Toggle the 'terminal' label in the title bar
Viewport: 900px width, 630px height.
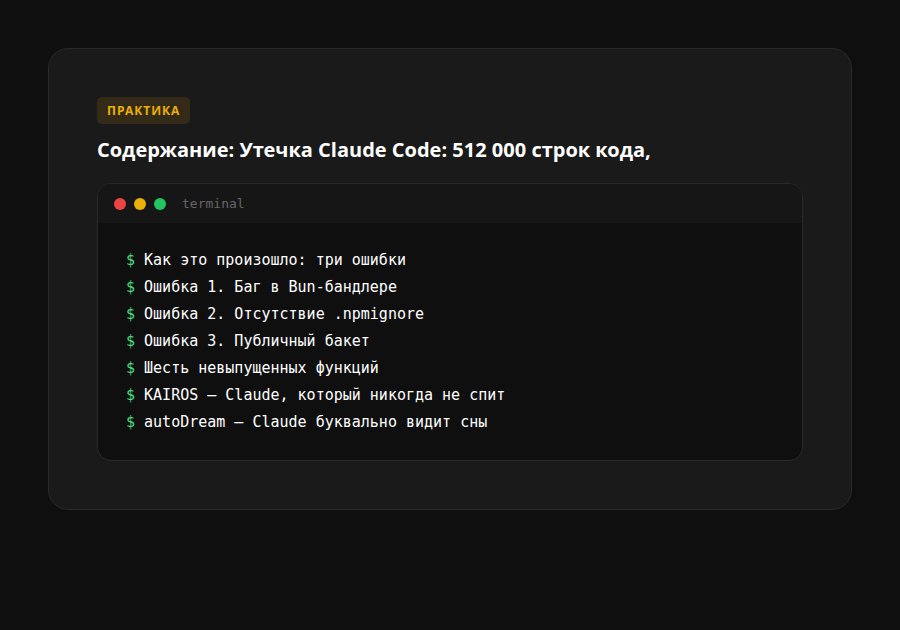point(212,203)
